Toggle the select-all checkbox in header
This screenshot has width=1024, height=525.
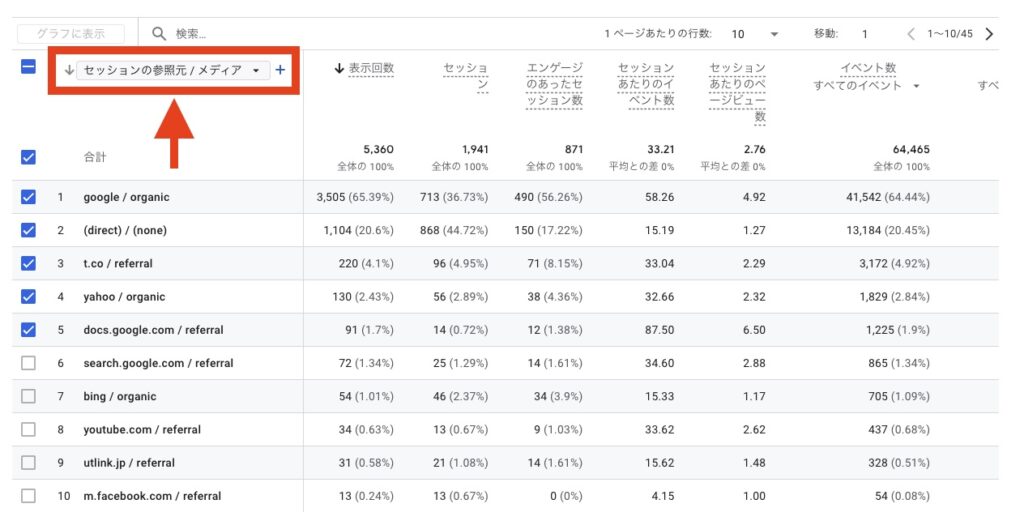coord(29,68)
